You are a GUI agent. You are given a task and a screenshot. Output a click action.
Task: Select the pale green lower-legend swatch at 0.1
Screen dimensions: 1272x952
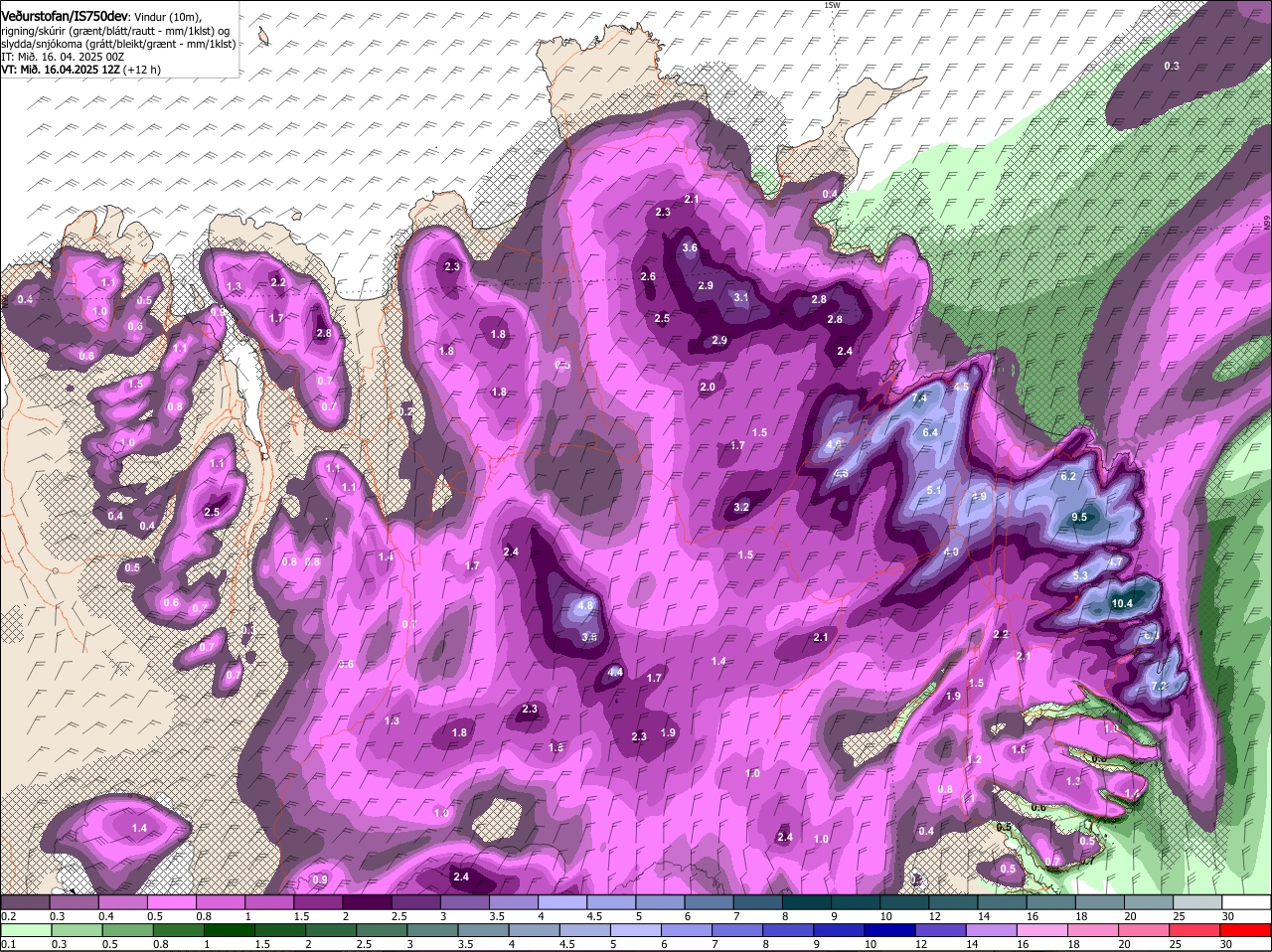pos(25,930)
